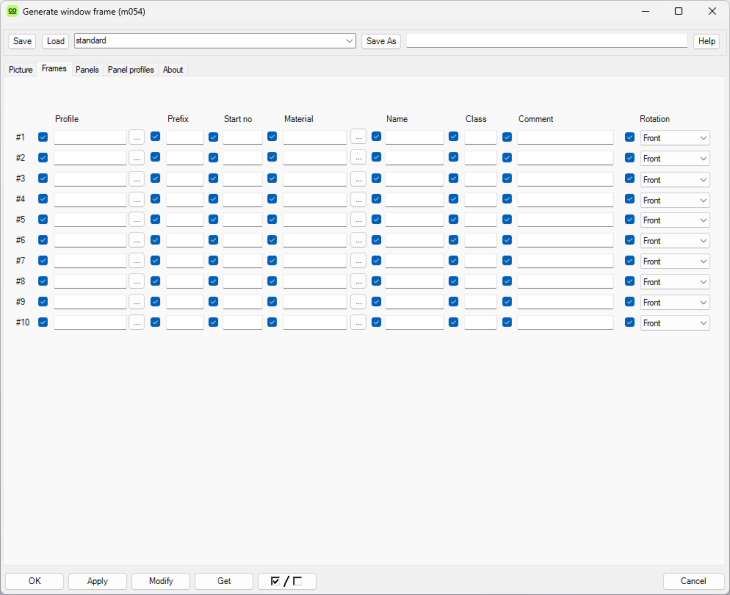This screenshot has width=730, height=595.
Task: Open profile browse button for row #8
Action: (x=136, y=282)
